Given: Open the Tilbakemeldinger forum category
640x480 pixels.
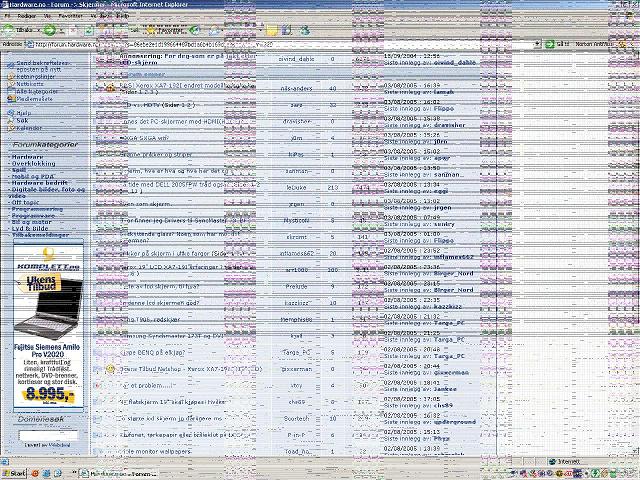Looking at the screenshot, I should (40, 235).
